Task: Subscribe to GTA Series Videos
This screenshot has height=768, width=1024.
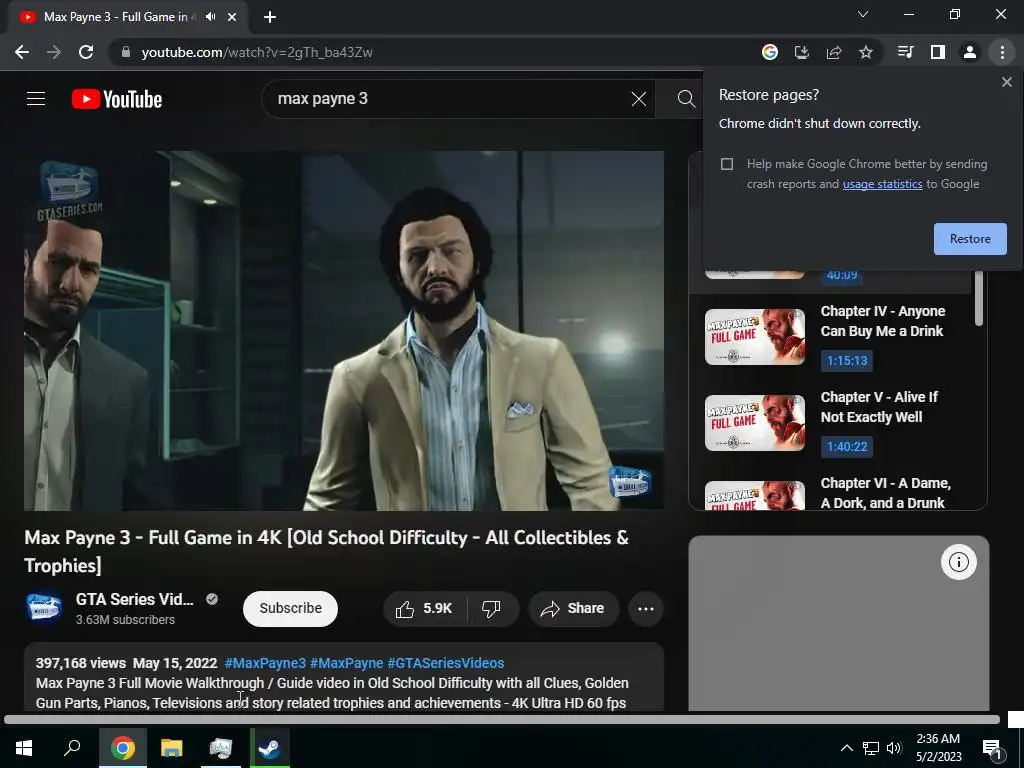Action: [x=291, y=609]
